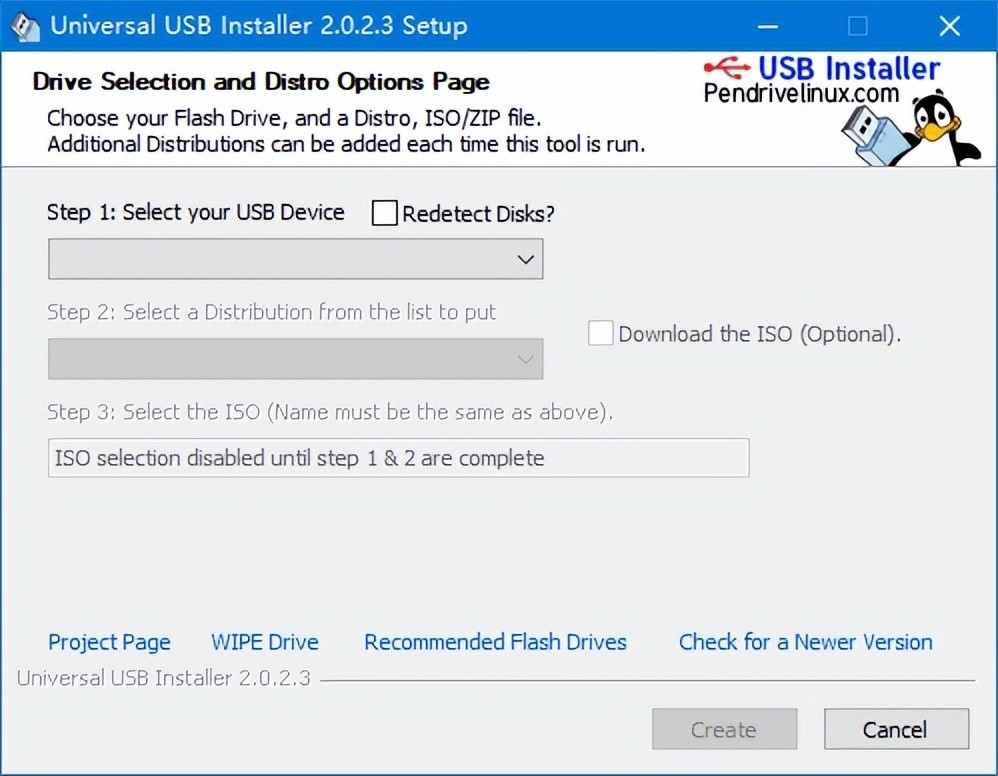The image size is (998, 776).
Task: Click the USB Installer Pendrivelinux.com logo
Action: tap(822, 80)
